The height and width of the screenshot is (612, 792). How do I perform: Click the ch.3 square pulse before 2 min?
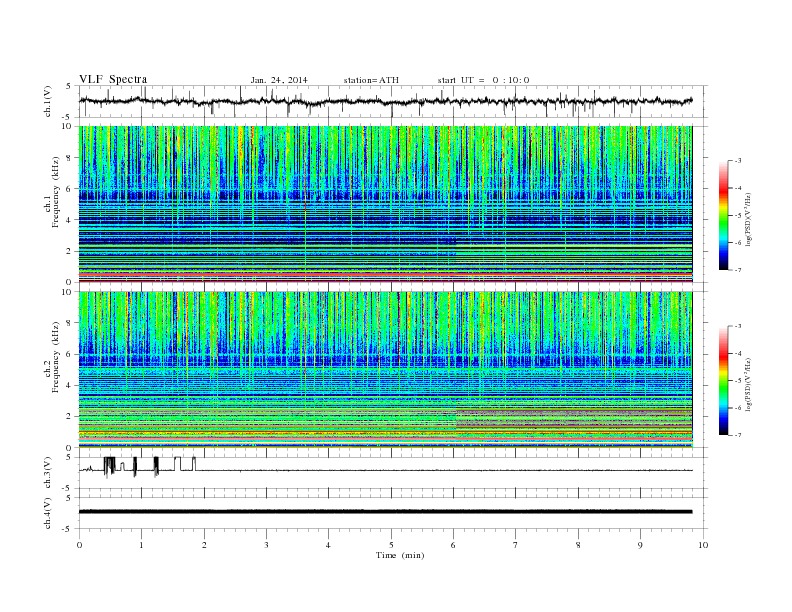pyautogui.click(x=193, y=464)
